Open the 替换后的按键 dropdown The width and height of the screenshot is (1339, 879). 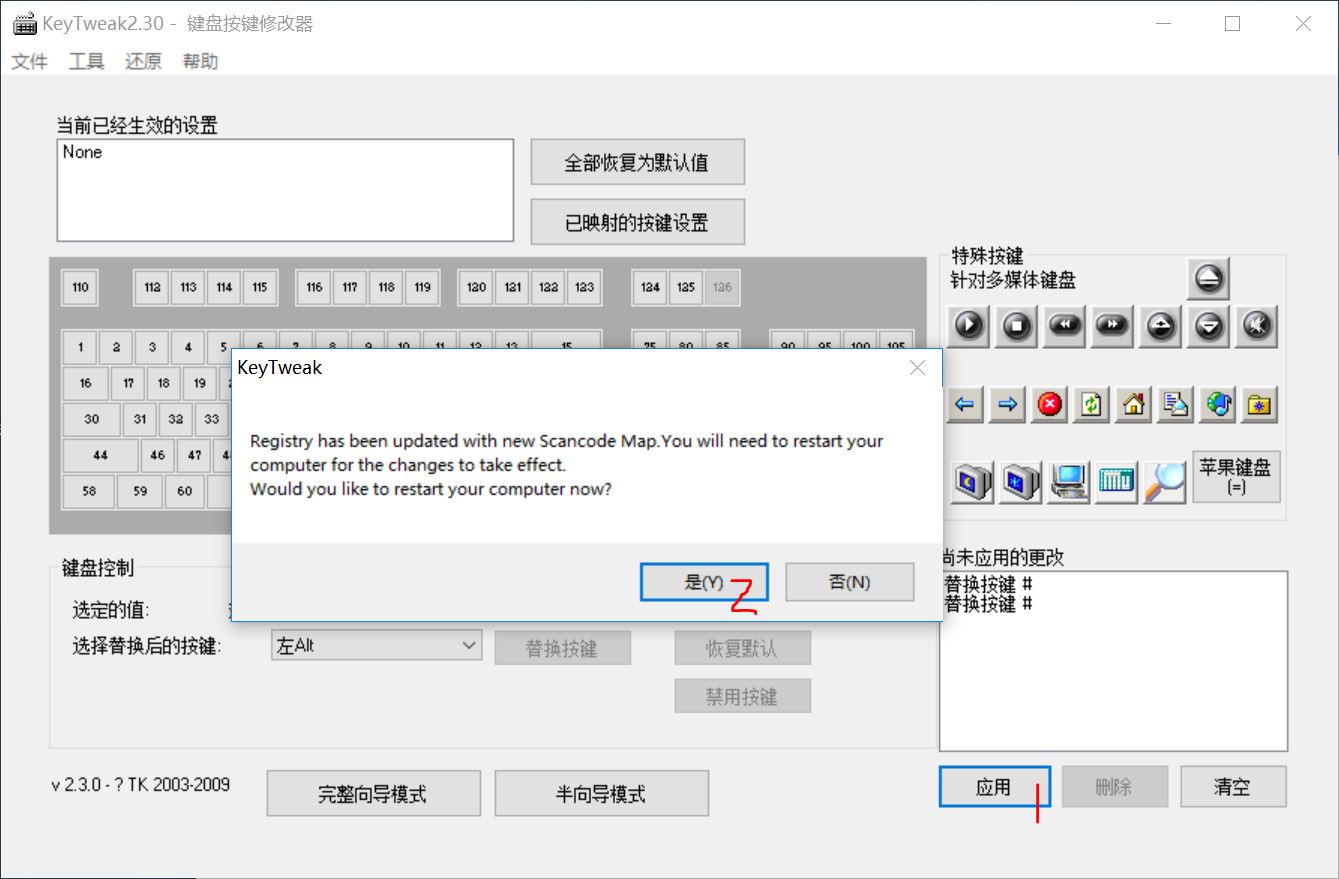coord(468,645)
